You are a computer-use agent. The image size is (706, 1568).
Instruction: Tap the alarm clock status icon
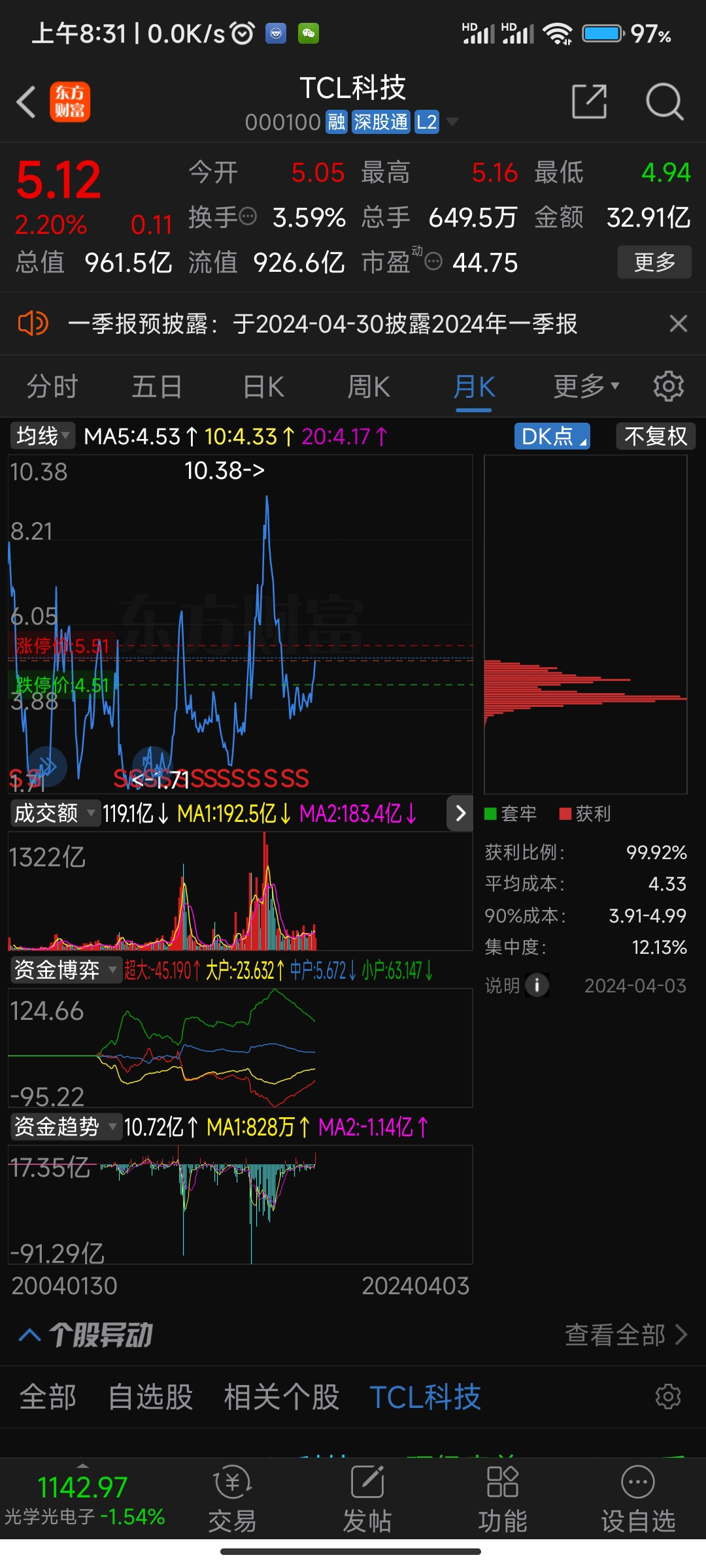click(243, 33)
